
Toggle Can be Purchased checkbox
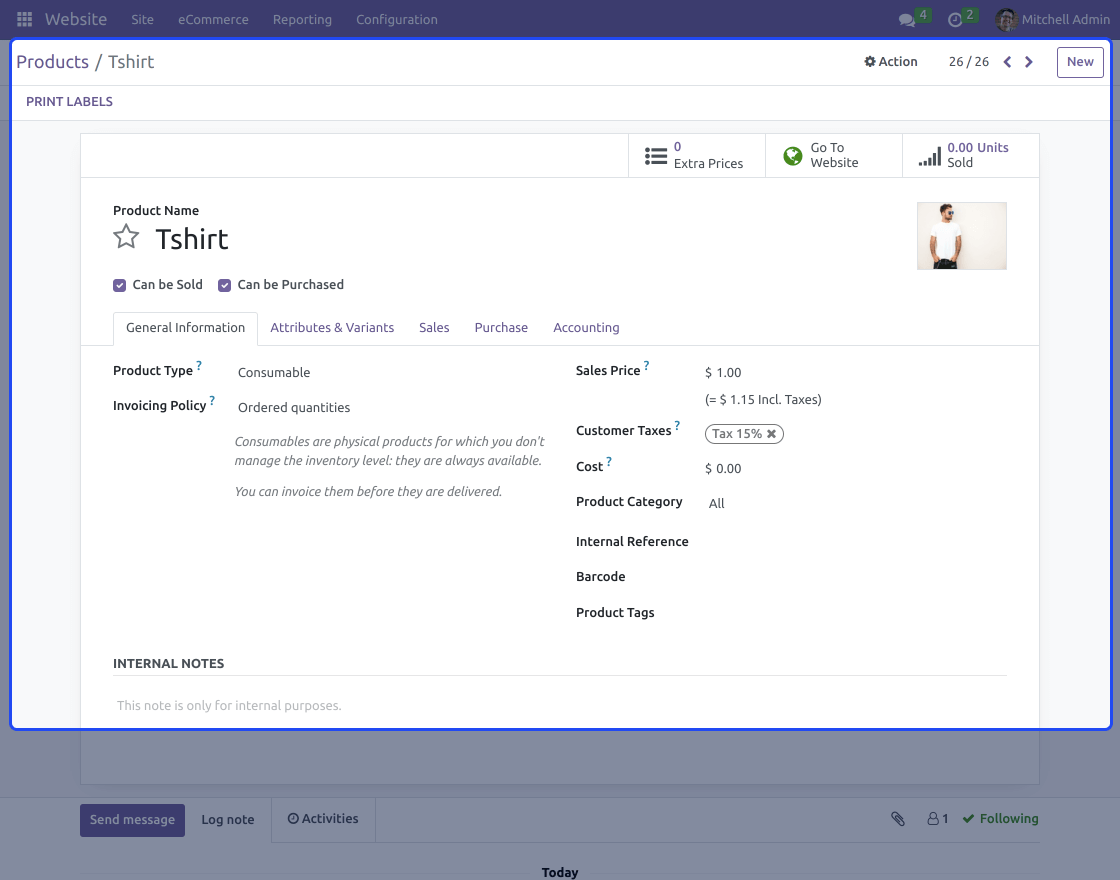(x=224, y=285)
